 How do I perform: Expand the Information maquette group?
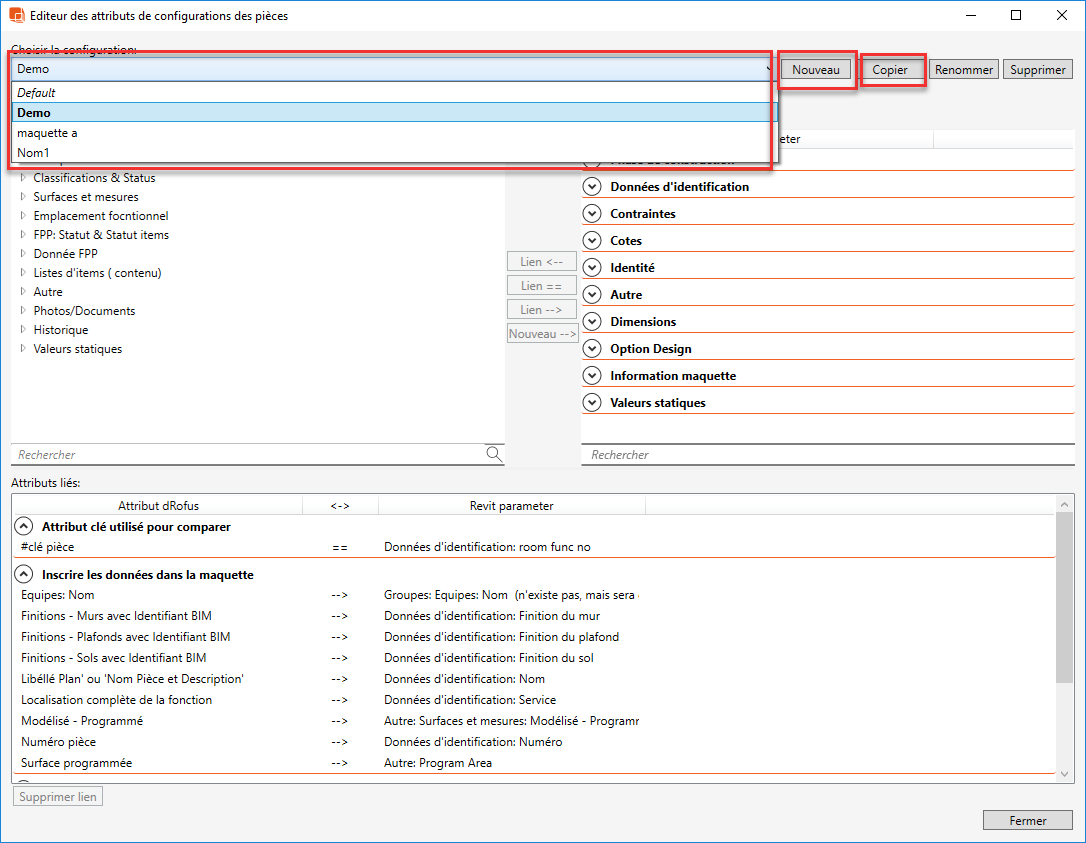pyautogui.click(x=592, y=376)
